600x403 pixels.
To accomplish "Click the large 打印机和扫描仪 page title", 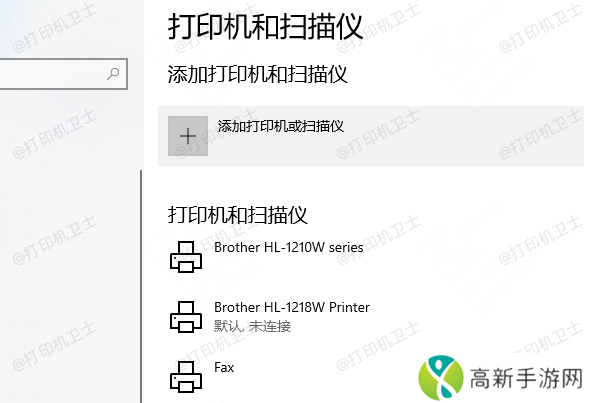I will (x=265, y=26).
